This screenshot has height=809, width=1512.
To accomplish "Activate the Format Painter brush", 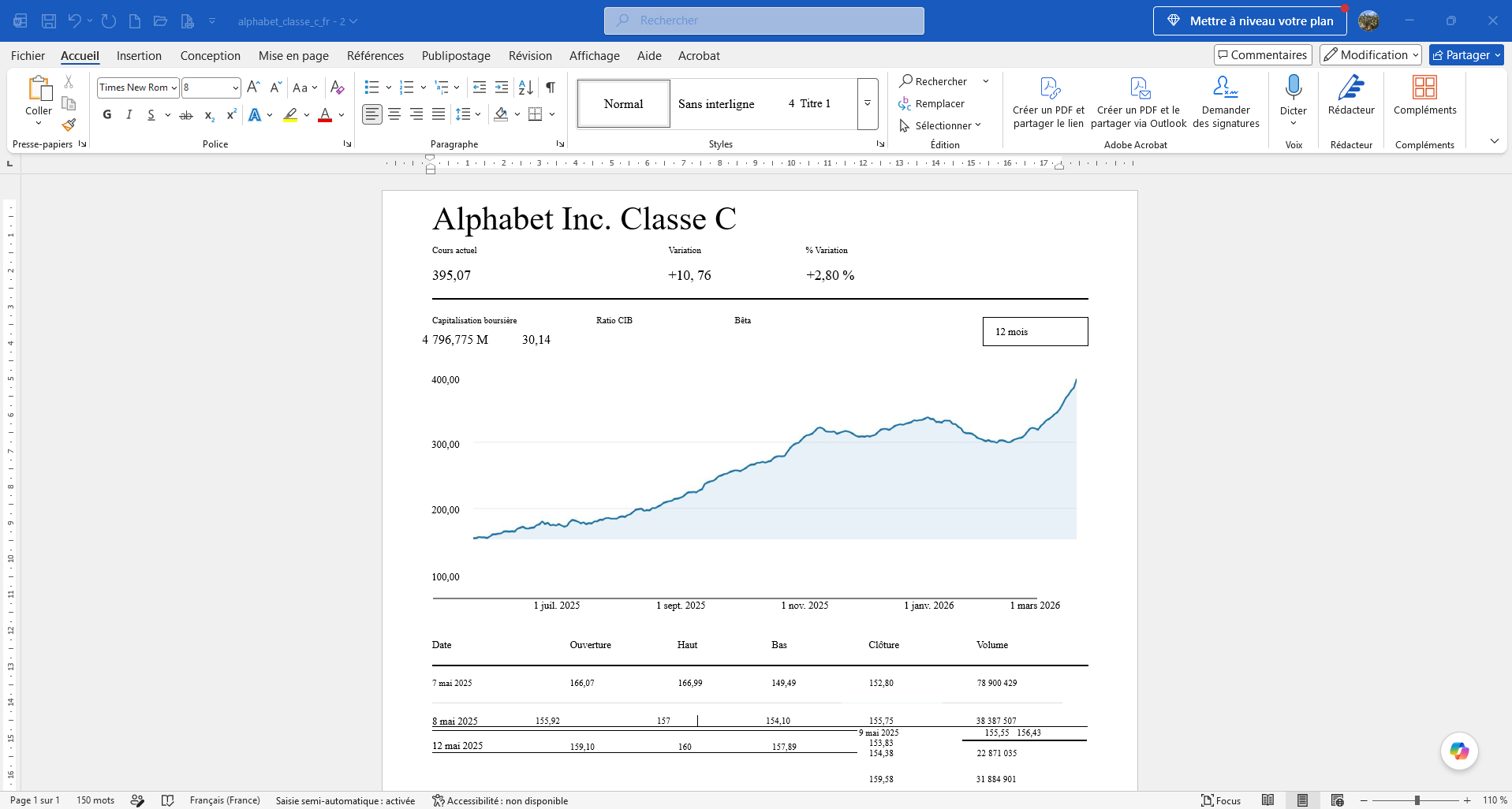I will point(69,125).
